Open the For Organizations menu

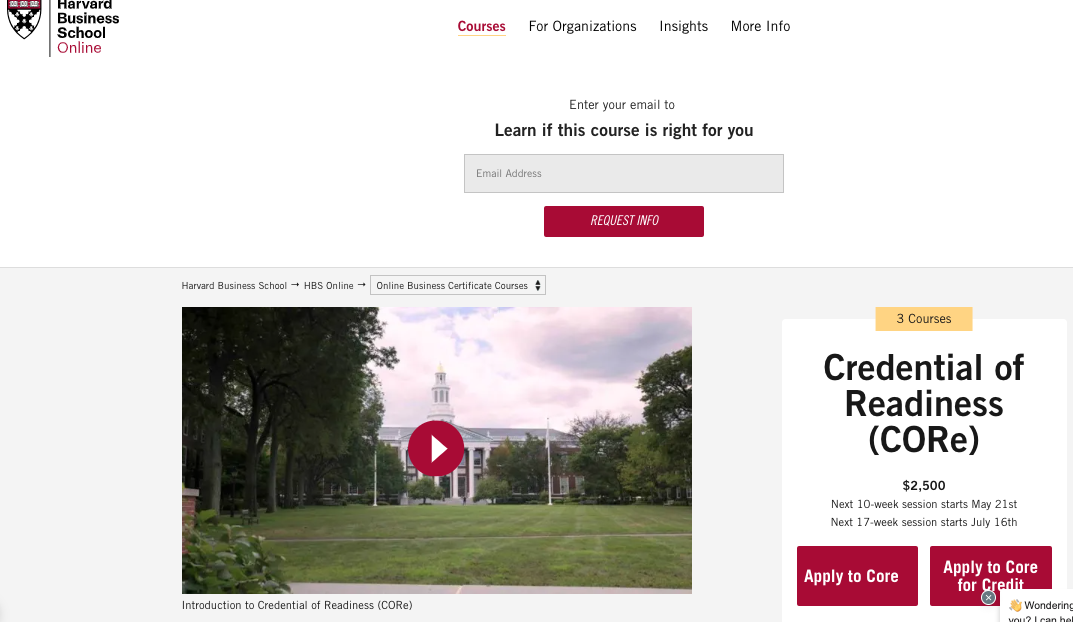click(x=582, y=26)
